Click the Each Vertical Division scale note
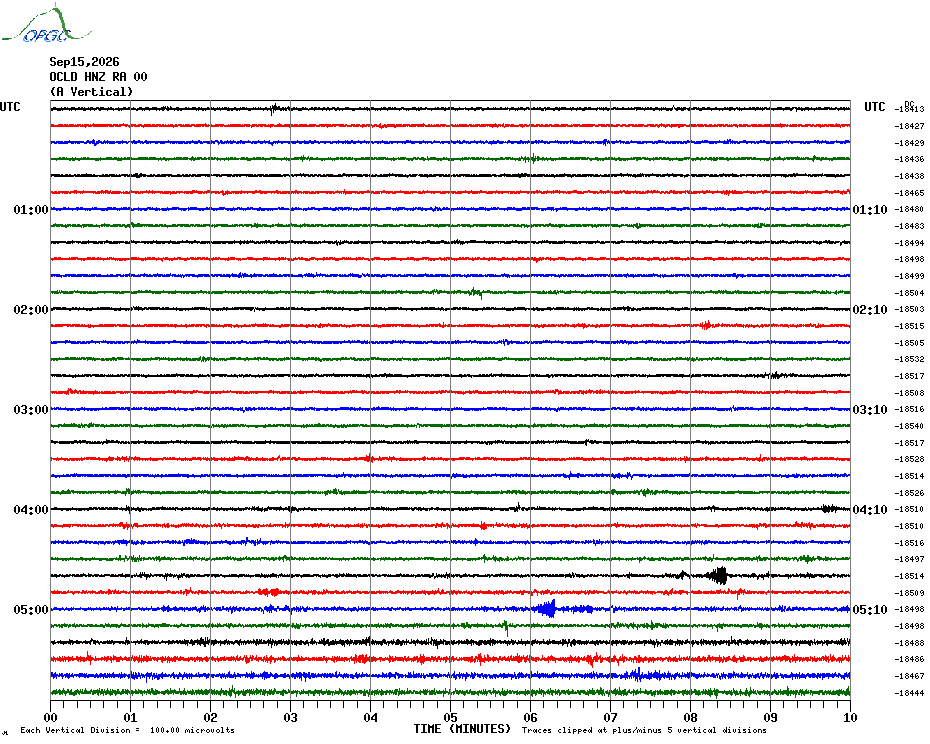The height and width of the screenshot is (744, 930). (x=128, y=730)
